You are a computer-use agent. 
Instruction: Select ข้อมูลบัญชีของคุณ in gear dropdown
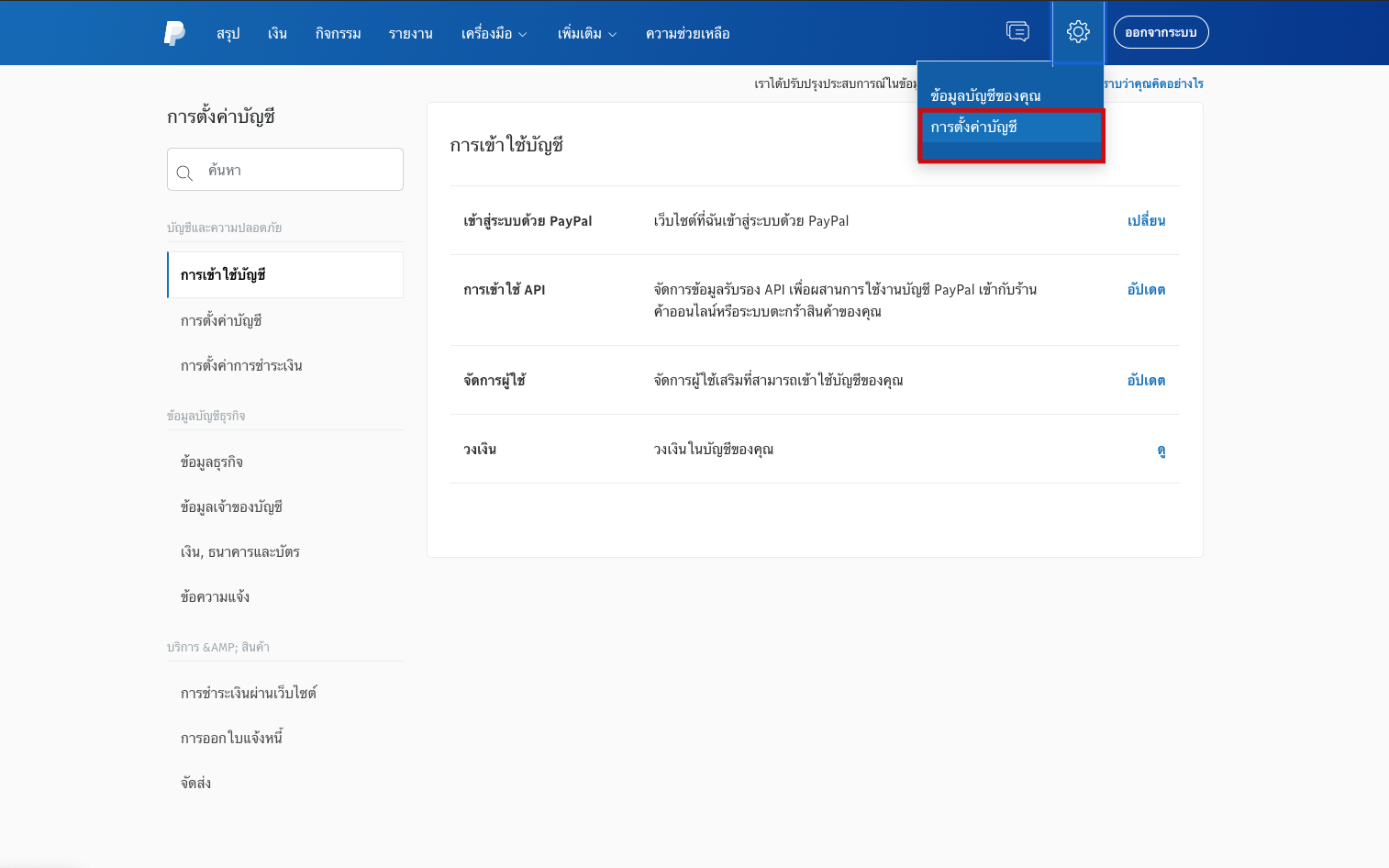(x=985, y=96)
